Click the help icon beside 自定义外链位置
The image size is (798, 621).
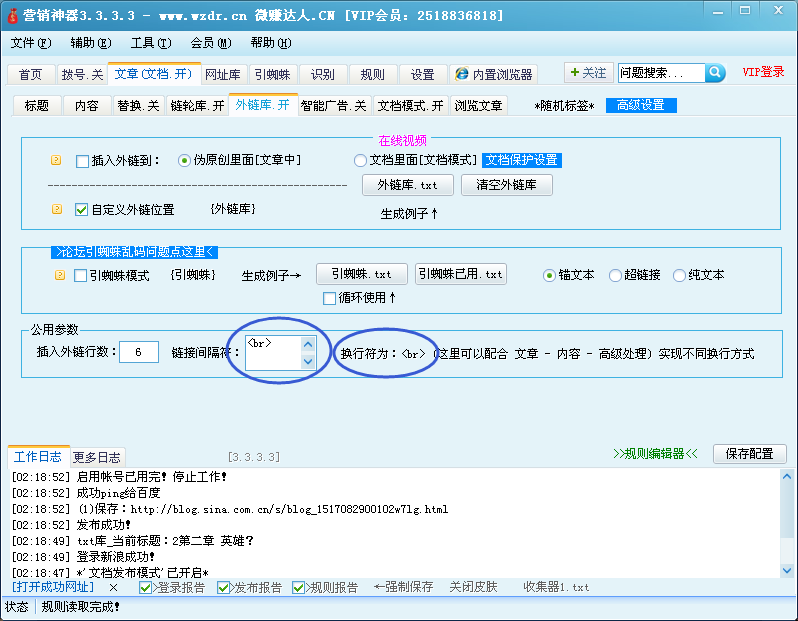point(57,209)
